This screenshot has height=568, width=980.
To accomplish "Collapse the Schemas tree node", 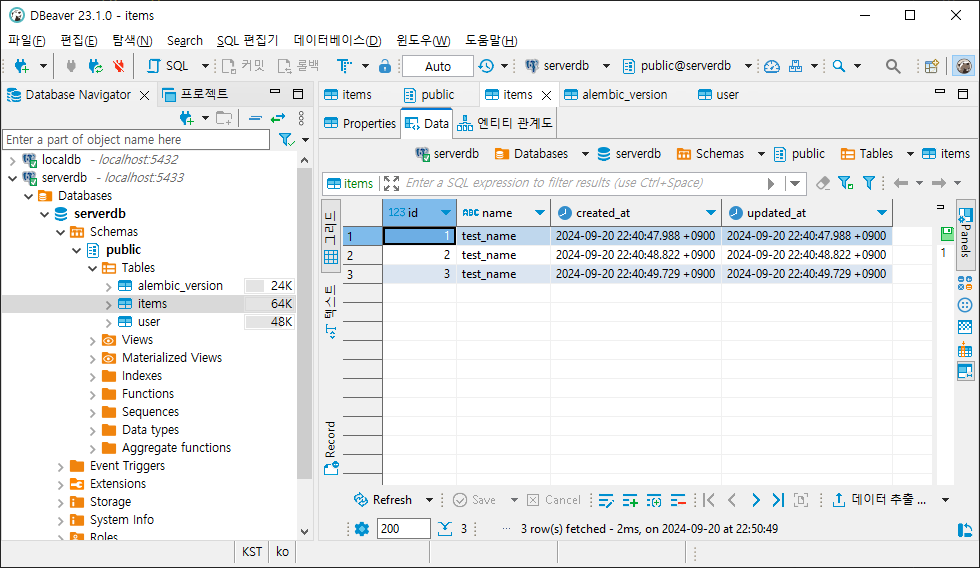I will [x=61, y=232].
